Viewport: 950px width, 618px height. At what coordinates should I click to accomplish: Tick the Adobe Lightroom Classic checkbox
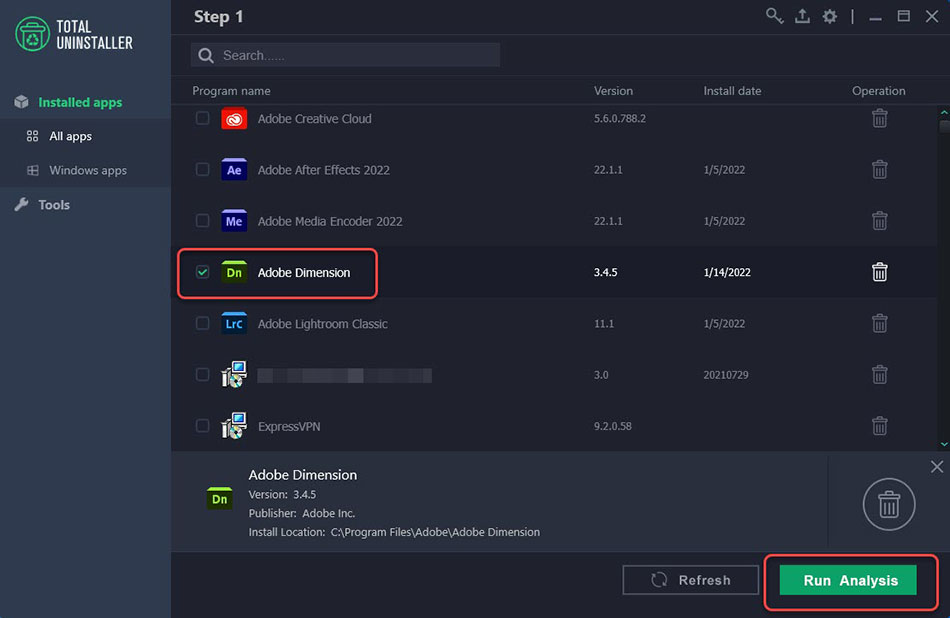tap(202, 324)
